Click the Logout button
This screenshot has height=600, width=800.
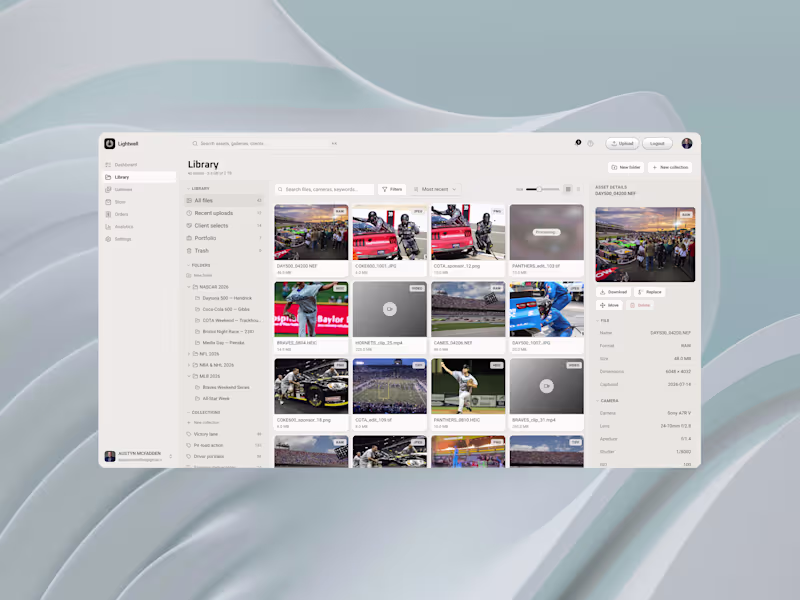click(x=657, y=143)
